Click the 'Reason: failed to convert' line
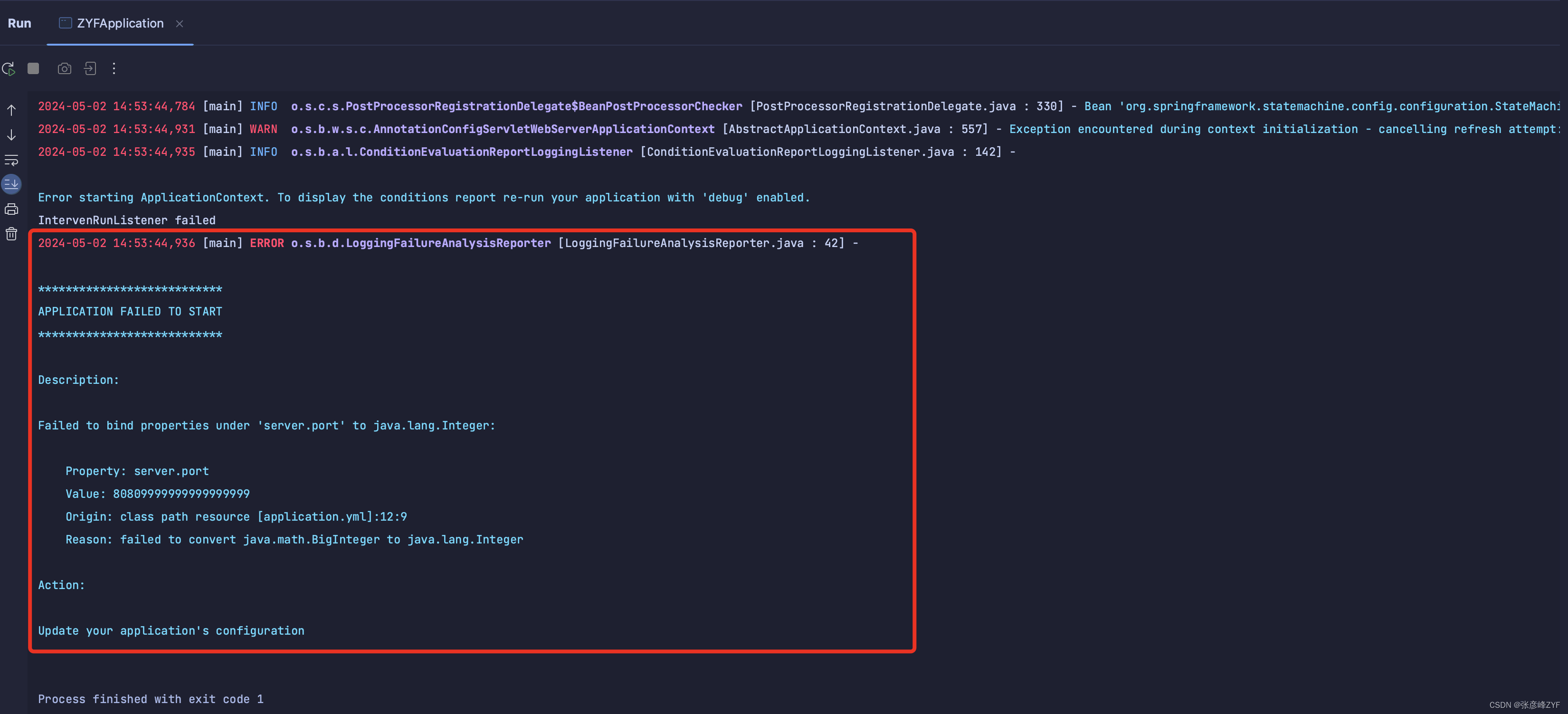The image size is (1568, 714). pos(294,540)
